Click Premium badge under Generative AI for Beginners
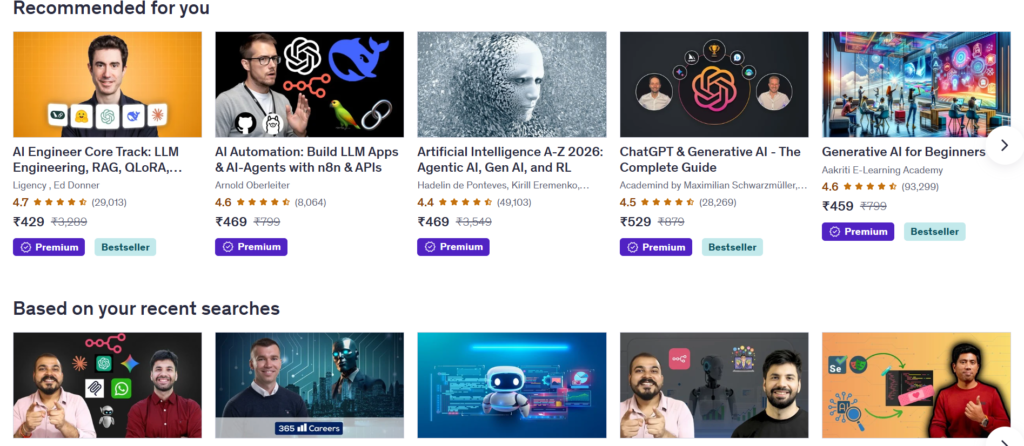This screenshot has width=1024, height=446. pos(858,231)
